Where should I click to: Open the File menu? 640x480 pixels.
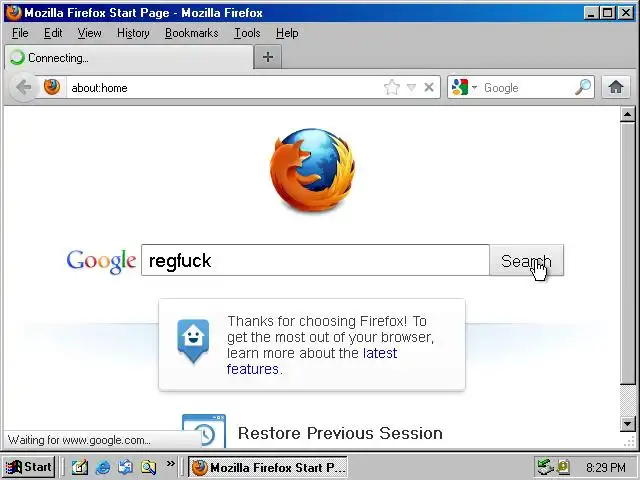click(x=20, y=33)
